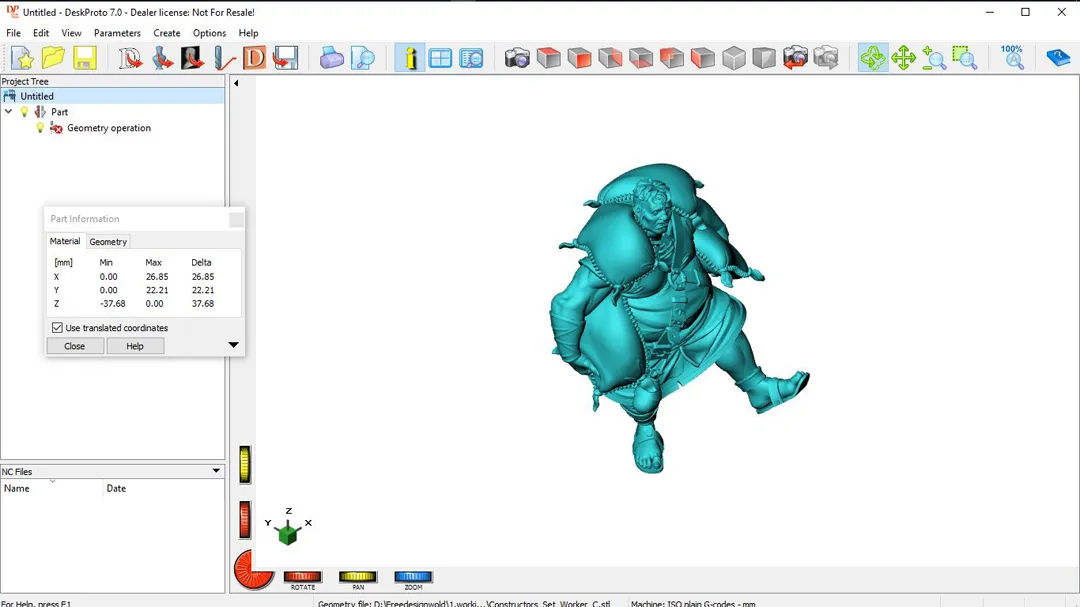Click the yellow PAN thumbwheel
Image resolution: width=1080 pixels, height=607 pixels.
[357, 577]
